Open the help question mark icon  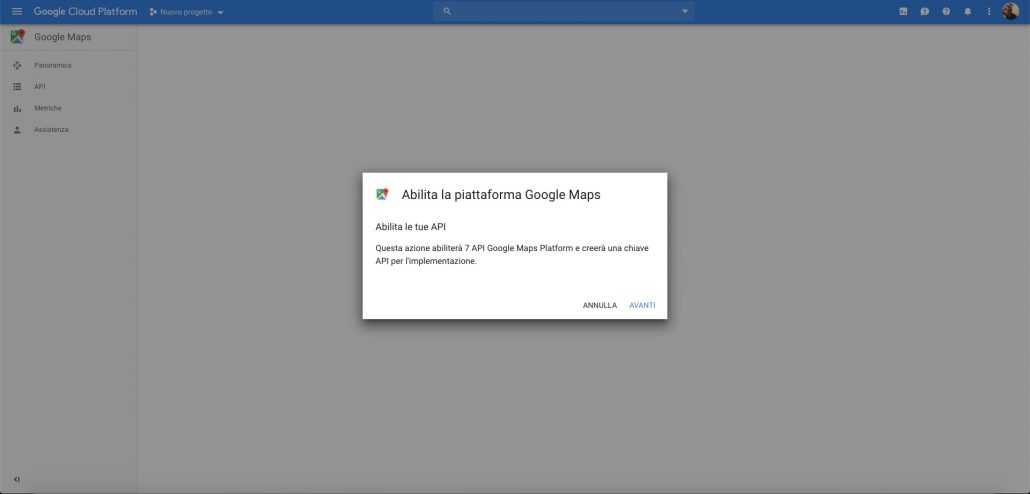pos(946,12)
